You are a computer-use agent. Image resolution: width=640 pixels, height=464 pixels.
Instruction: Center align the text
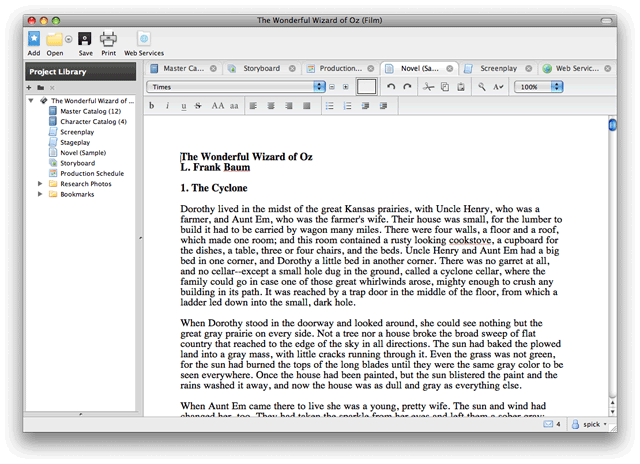(x=271, y=106)
